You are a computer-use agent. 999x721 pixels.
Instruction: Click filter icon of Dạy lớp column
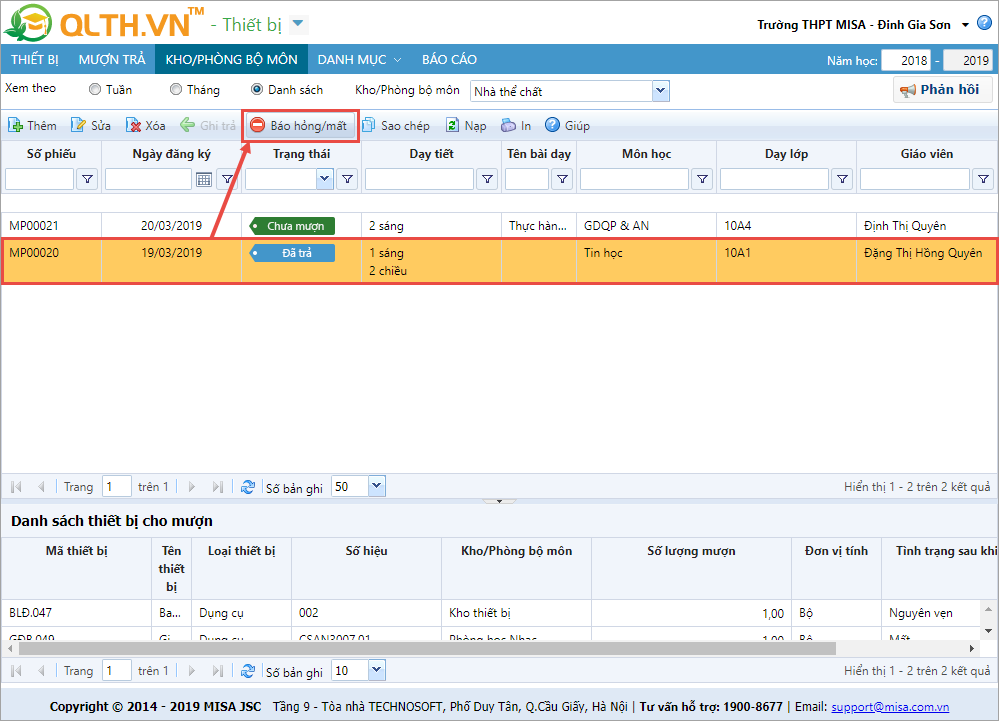842,179
